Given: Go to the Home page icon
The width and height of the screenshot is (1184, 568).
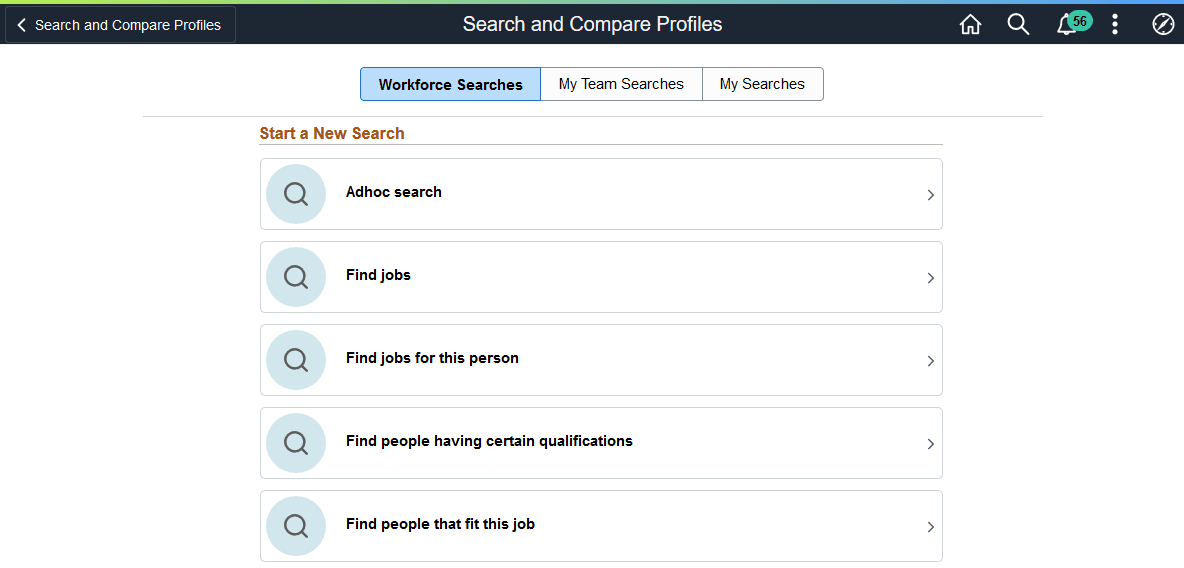Looking at the screenshot, I should pos(970,25).
